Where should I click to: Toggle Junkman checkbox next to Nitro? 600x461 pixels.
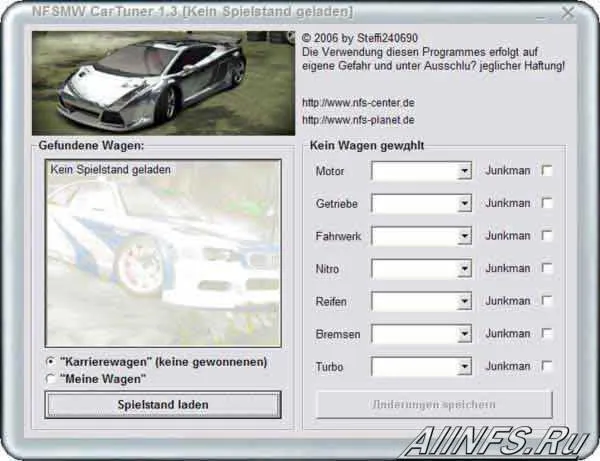547,269
